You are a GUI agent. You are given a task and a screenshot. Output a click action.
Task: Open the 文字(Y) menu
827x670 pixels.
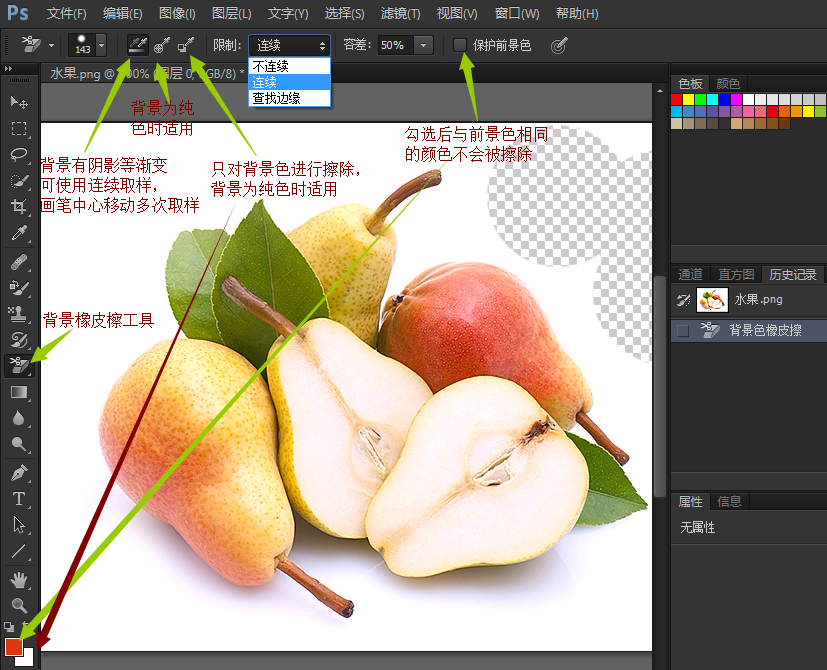coord(288,14)
